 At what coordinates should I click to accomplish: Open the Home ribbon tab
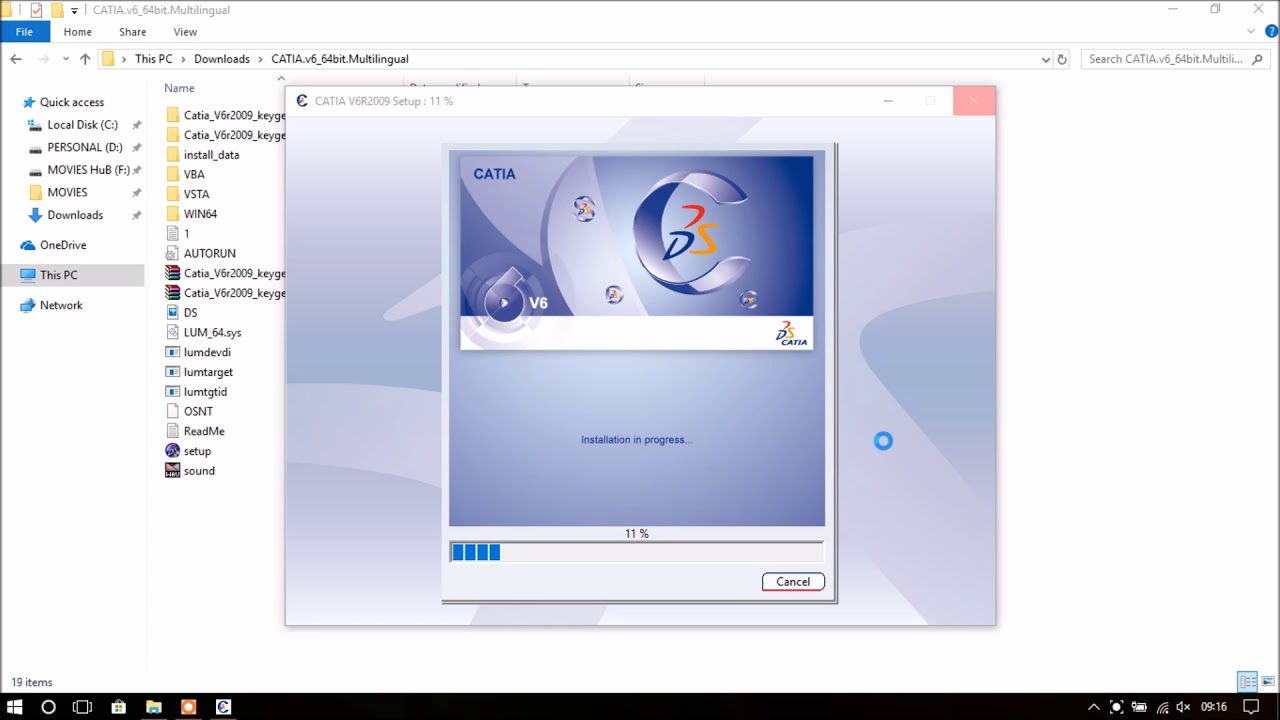[x=77, y=32]
